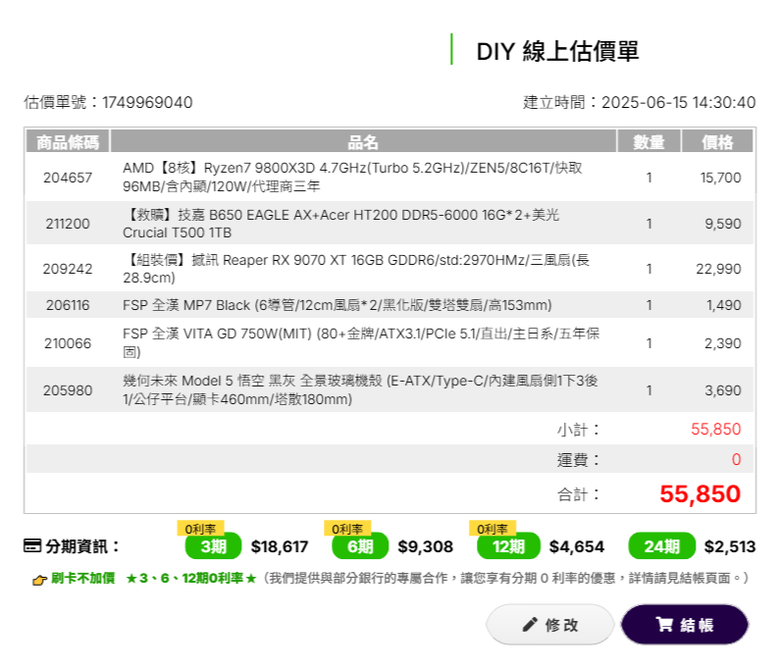Click the pointing hand icon before 刷卡不加價
780x669 pixels.
pyautogui.click(x=39, y=579)
